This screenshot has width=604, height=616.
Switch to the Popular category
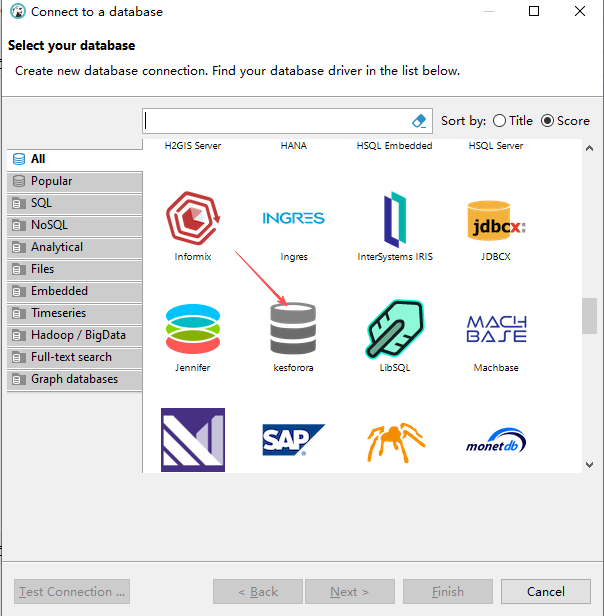point(75,181)
